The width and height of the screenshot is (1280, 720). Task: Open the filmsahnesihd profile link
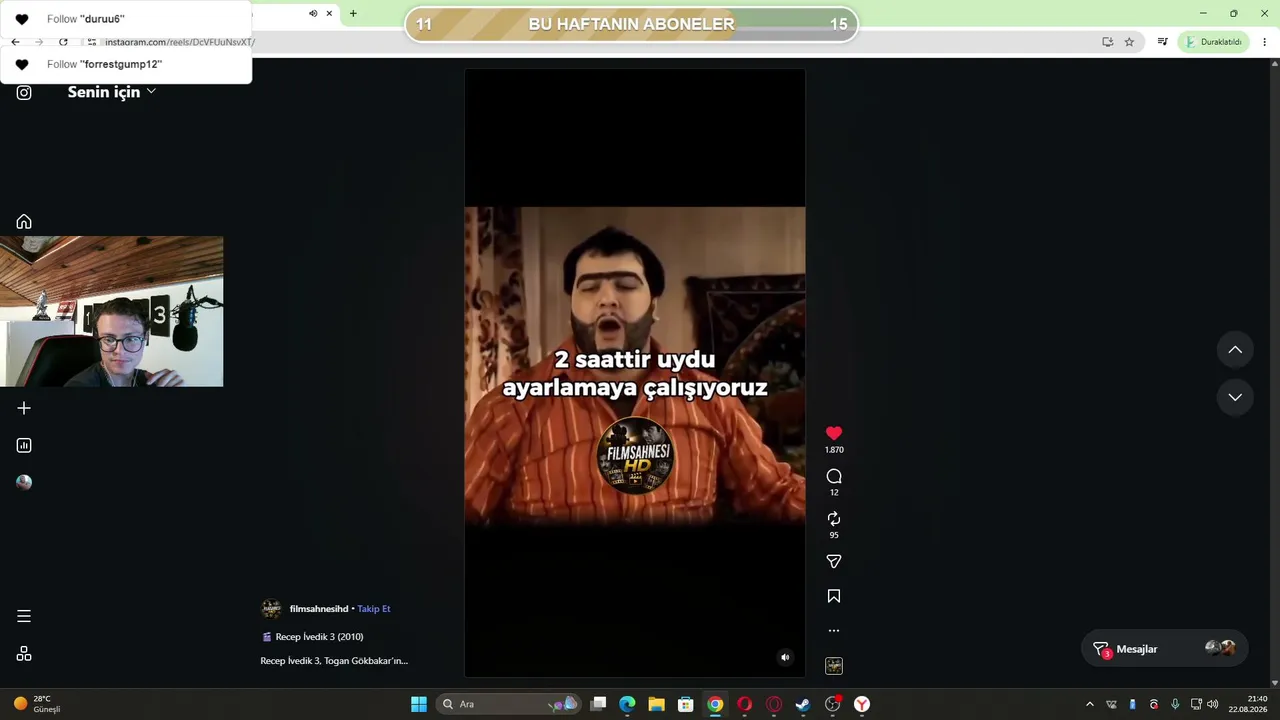[319, 609]
